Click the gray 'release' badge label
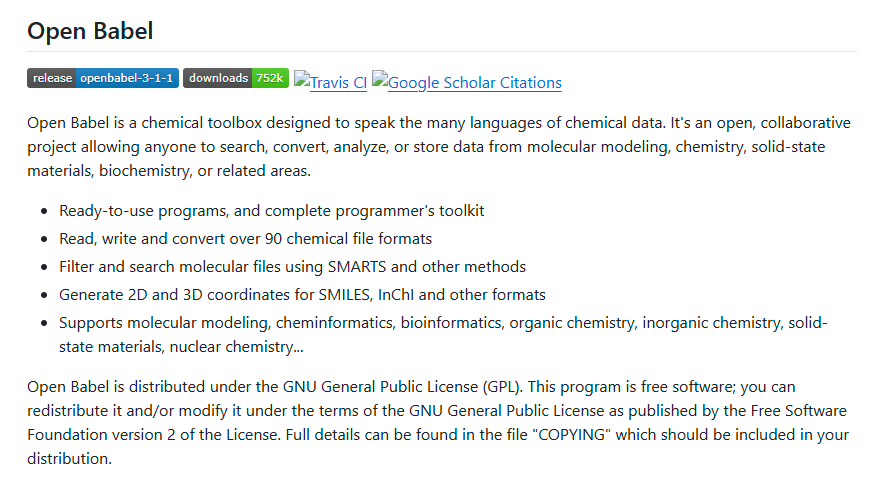 point(52,78)
